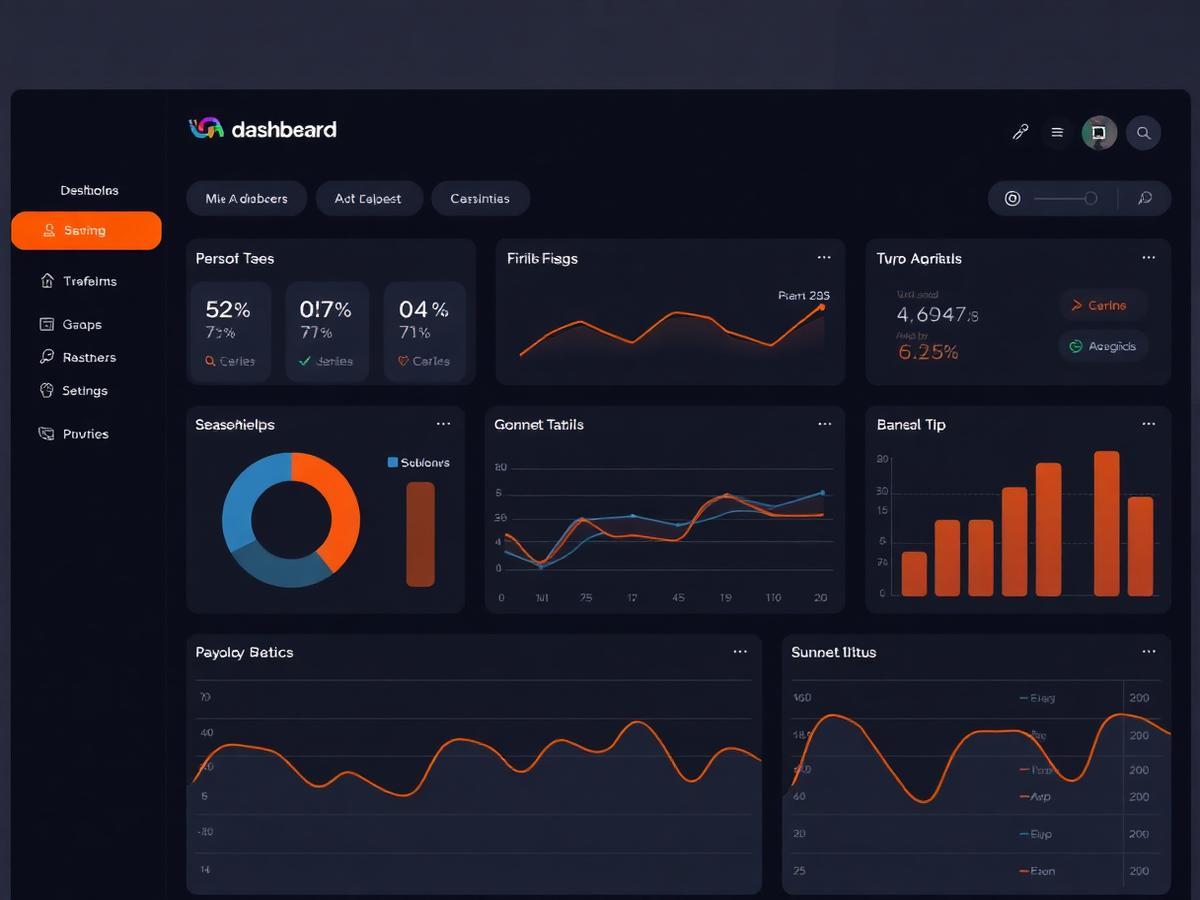Click the Firils Fisgs card title
This screenshot has width=1200, height=900.
[x=542, y=258]
